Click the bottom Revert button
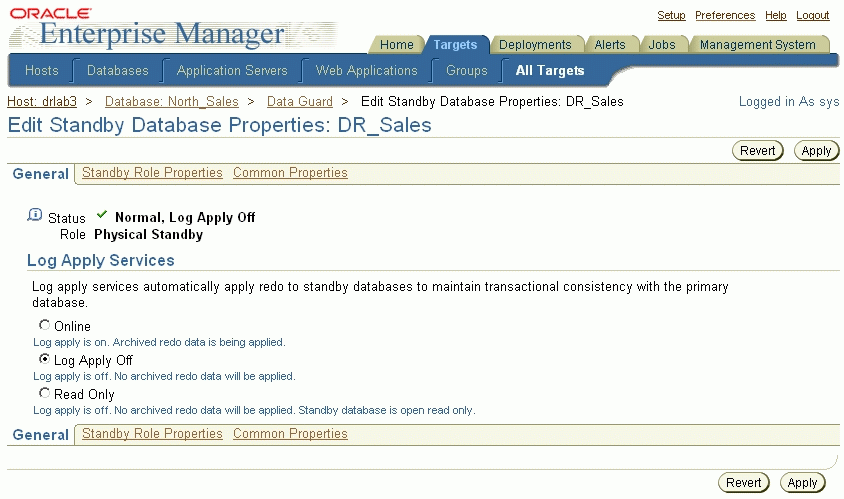The image size is (844, 499). (x=743, y=483)
